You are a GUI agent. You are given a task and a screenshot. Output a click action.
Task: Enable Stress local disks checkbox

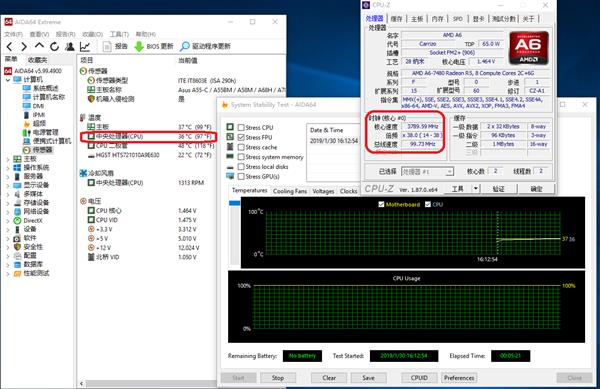[241, 167]
